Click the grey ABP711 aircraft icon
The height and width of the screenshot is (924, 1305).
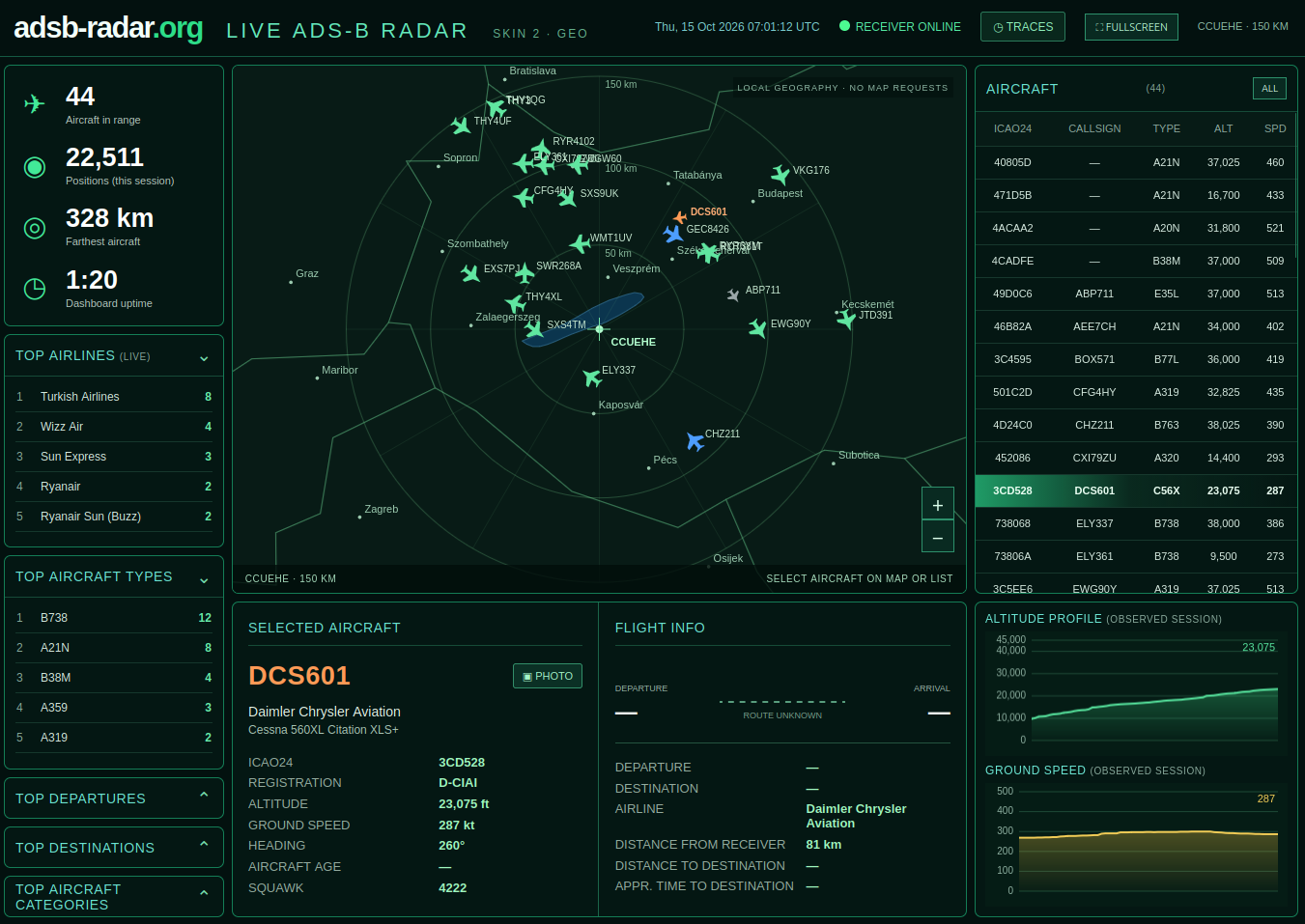tap(733, 294)
